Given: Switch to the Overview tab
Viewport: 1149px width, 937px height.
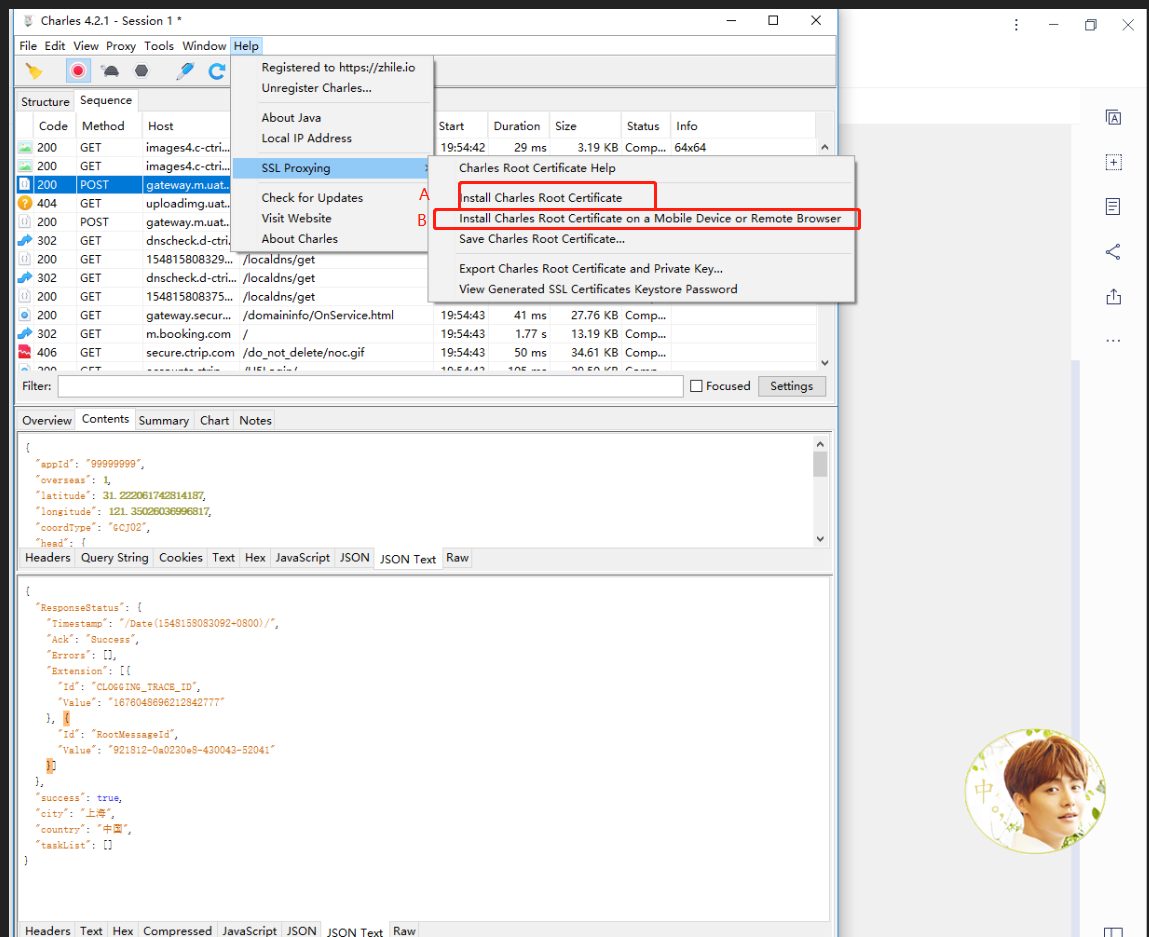Looking at the screenshot, I should click(47, 421).
